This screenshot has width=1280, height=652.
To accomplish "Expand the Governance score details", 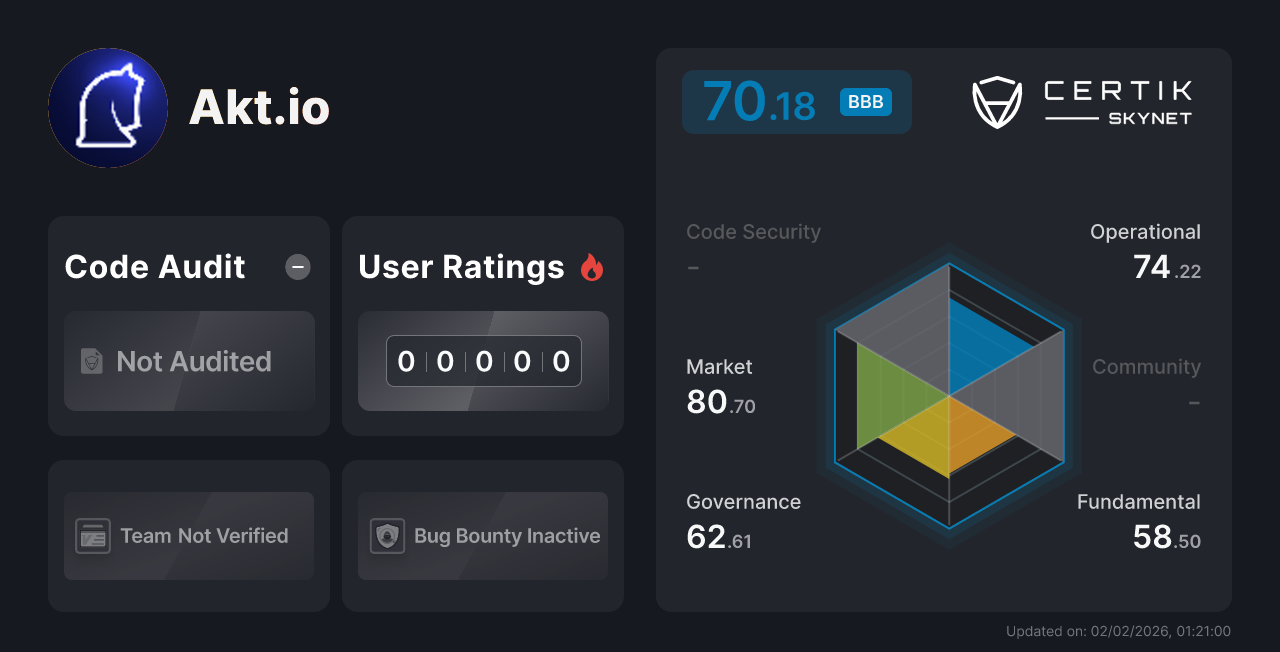I will pos(743,522).
